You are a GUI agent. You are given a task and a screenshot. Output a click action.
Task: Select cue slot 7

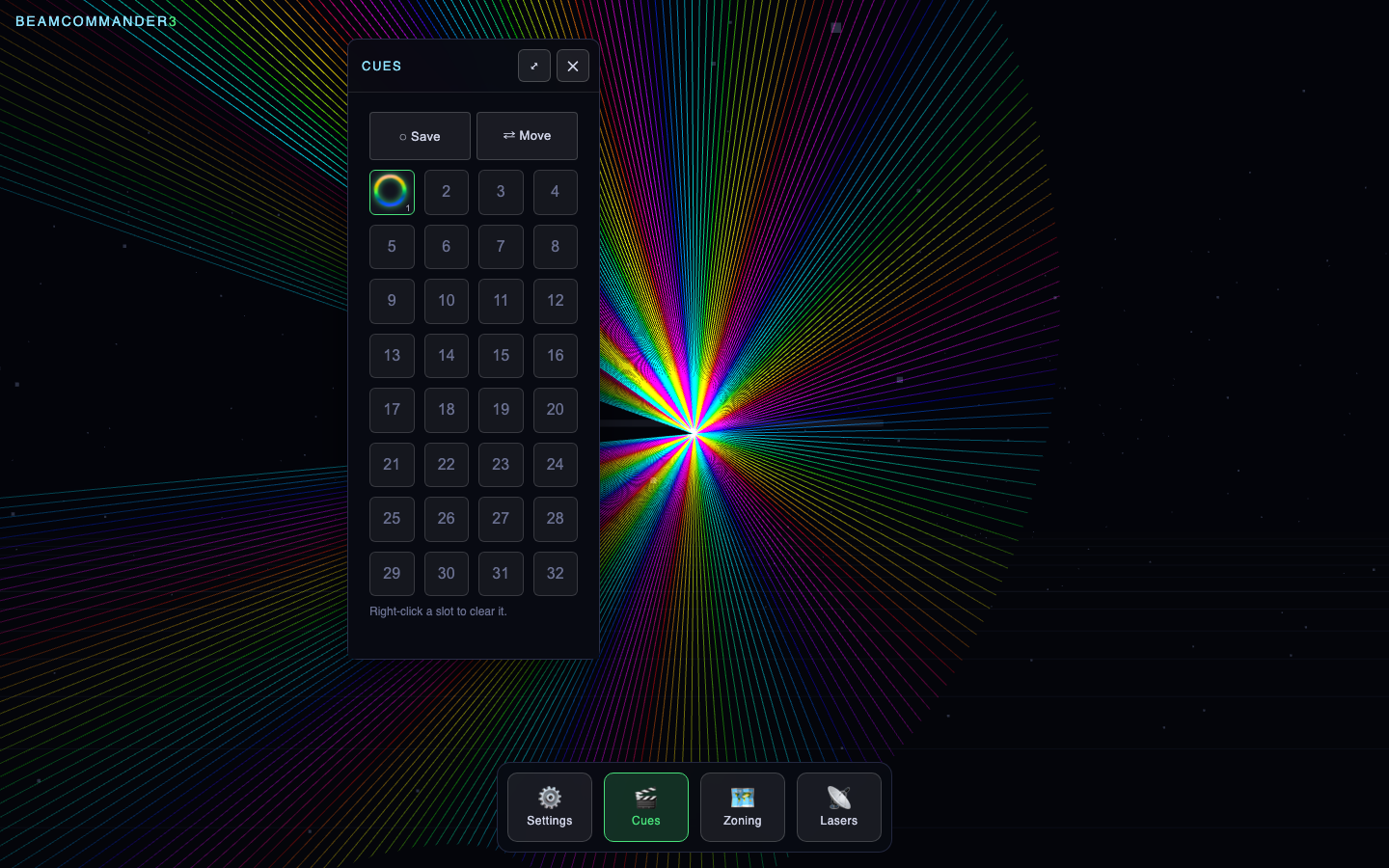[501, 247]
